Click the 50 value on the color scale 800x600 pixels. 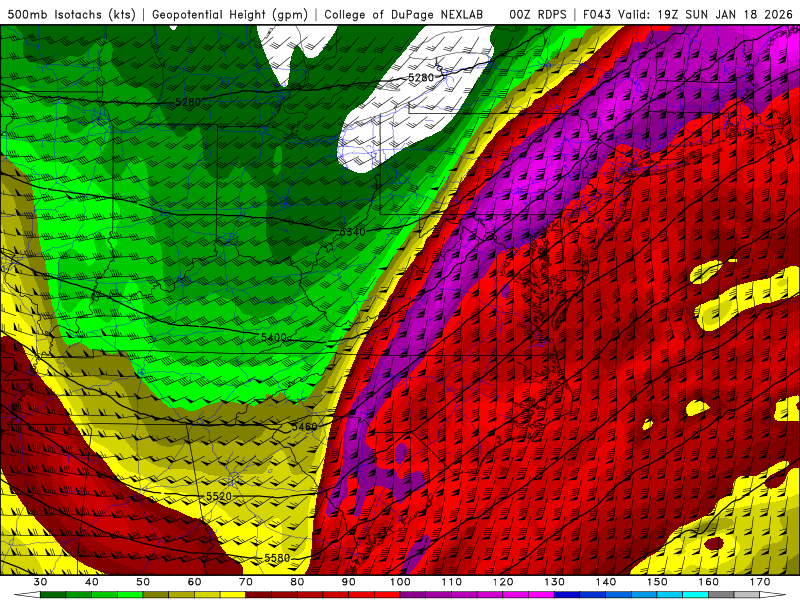(143, 582)
